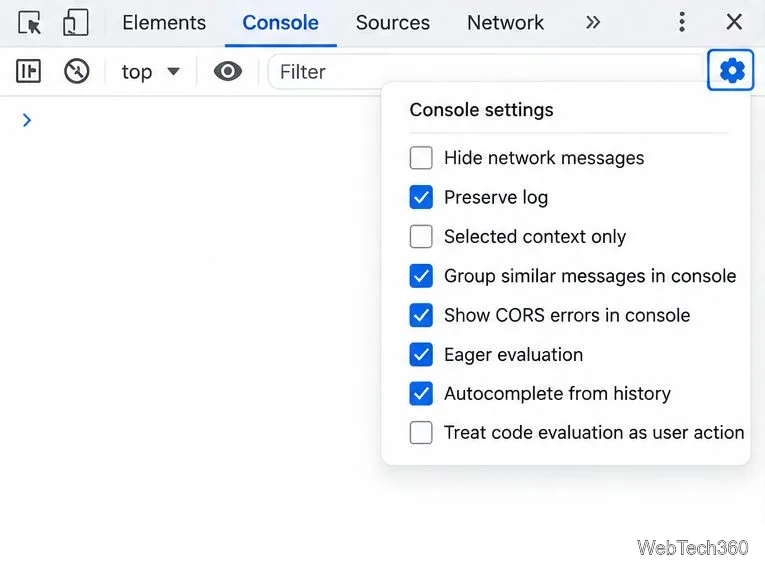The image size is (765, 574).
Task: Open the Network tab
Action: (x=505, y=22)
